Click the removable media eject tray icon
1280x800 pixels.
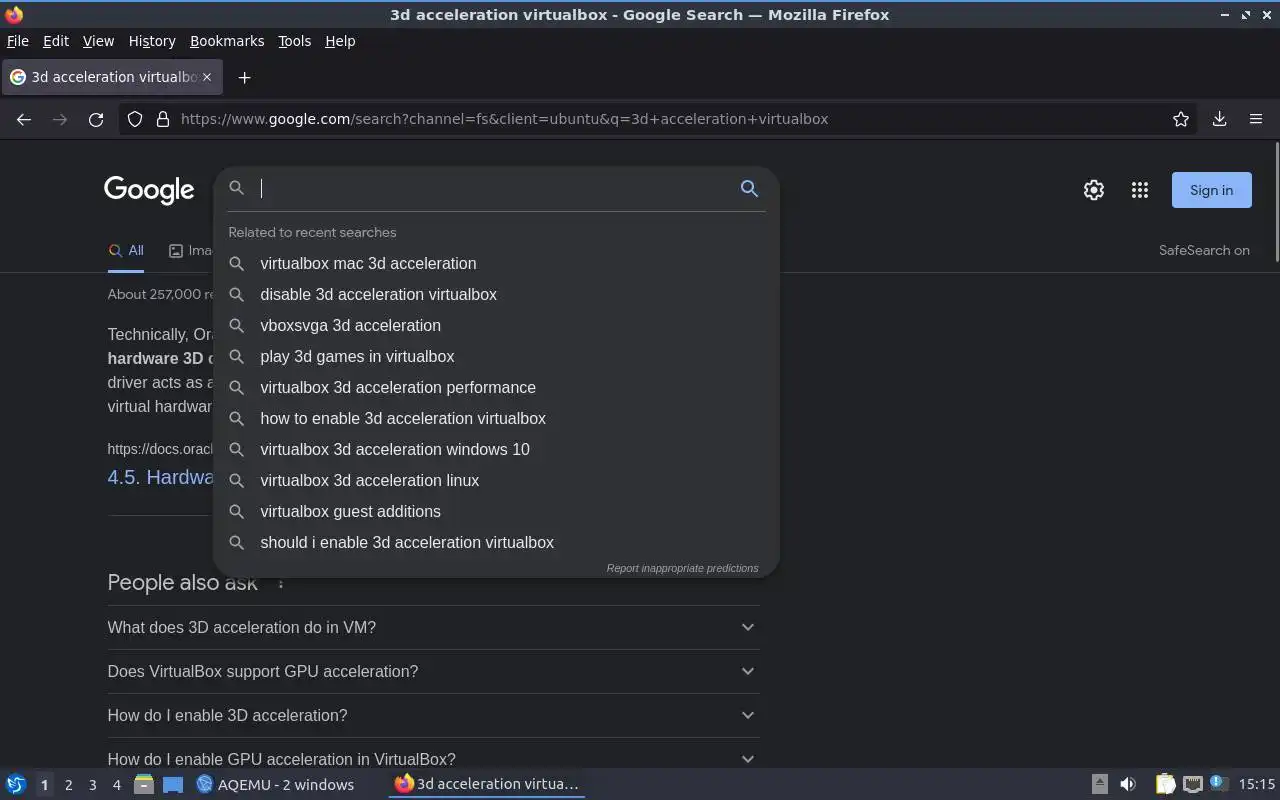tap(1099, 784)
